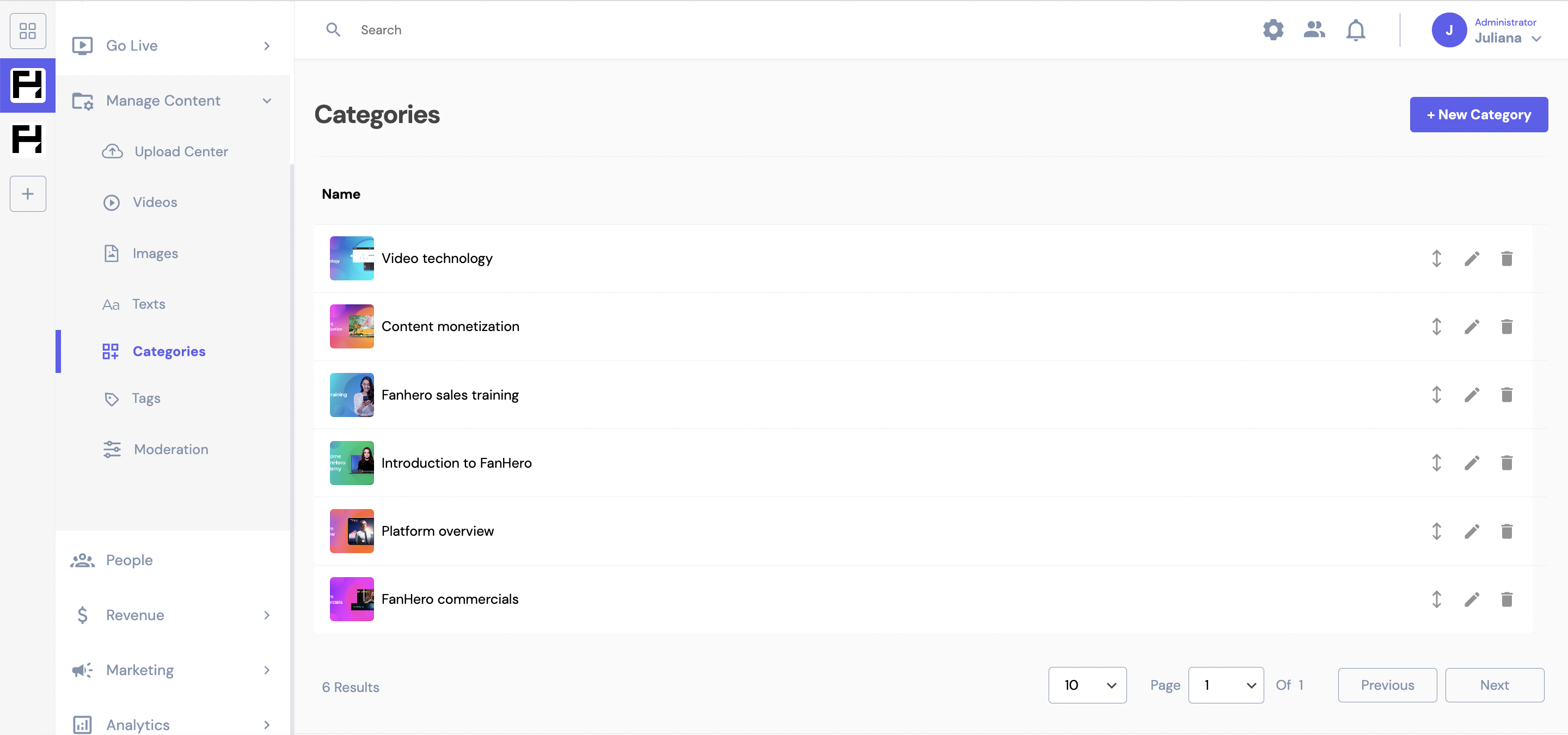Click the users group icon in header

[1314, 30]
